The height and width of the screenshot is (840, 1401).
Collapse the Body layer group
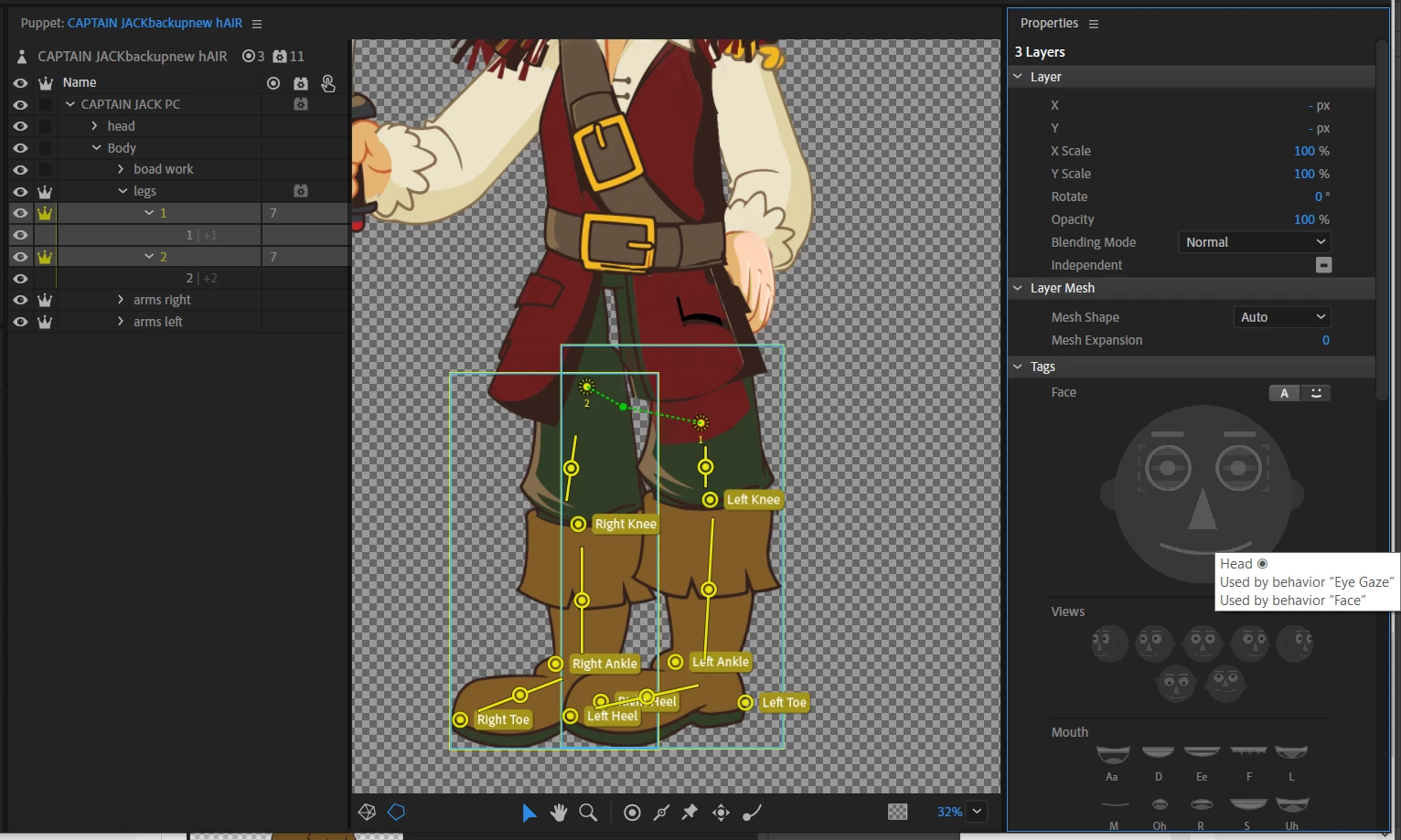[96, 148]
